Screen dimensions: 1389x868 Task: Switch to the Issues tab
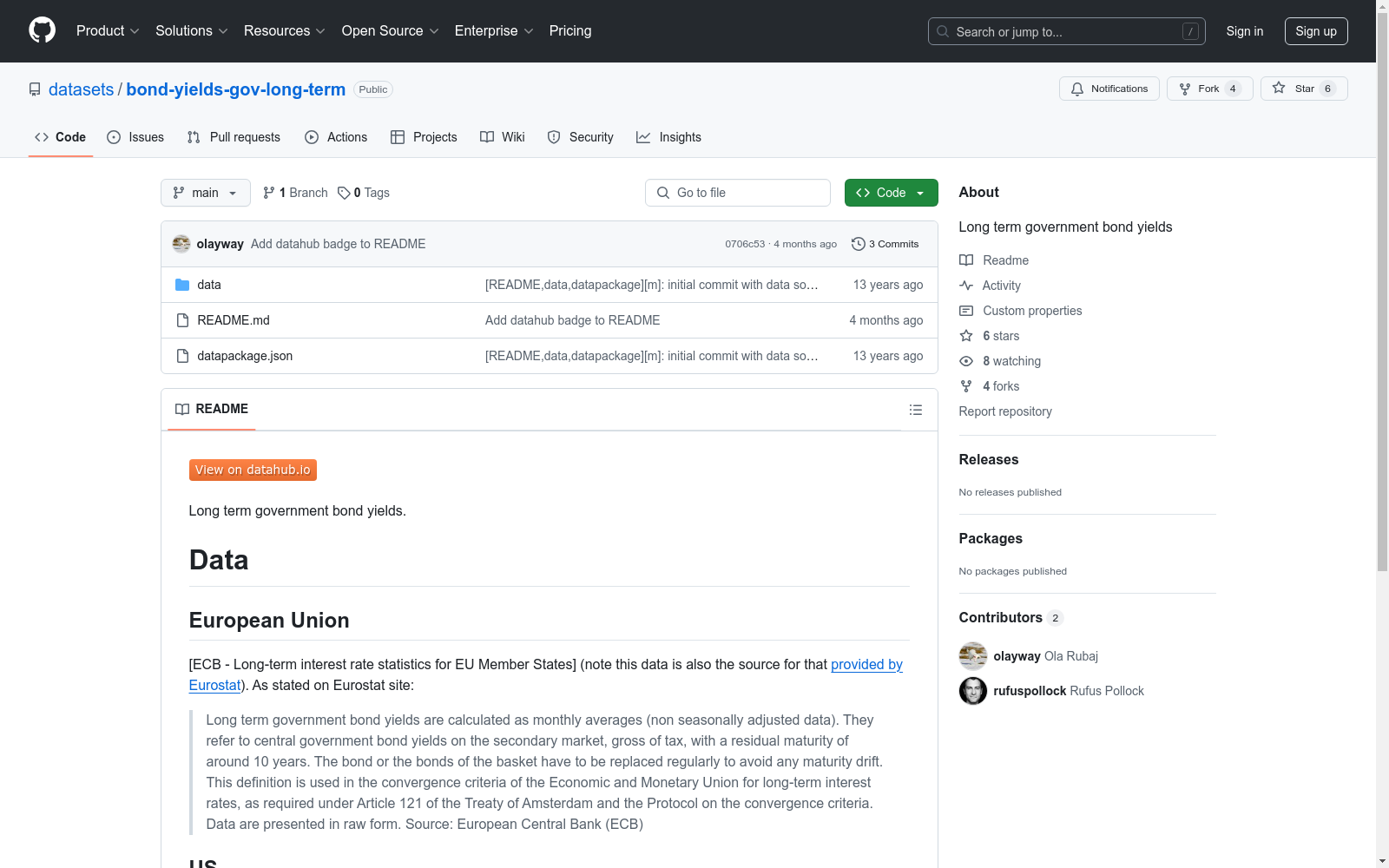[135, 137]
